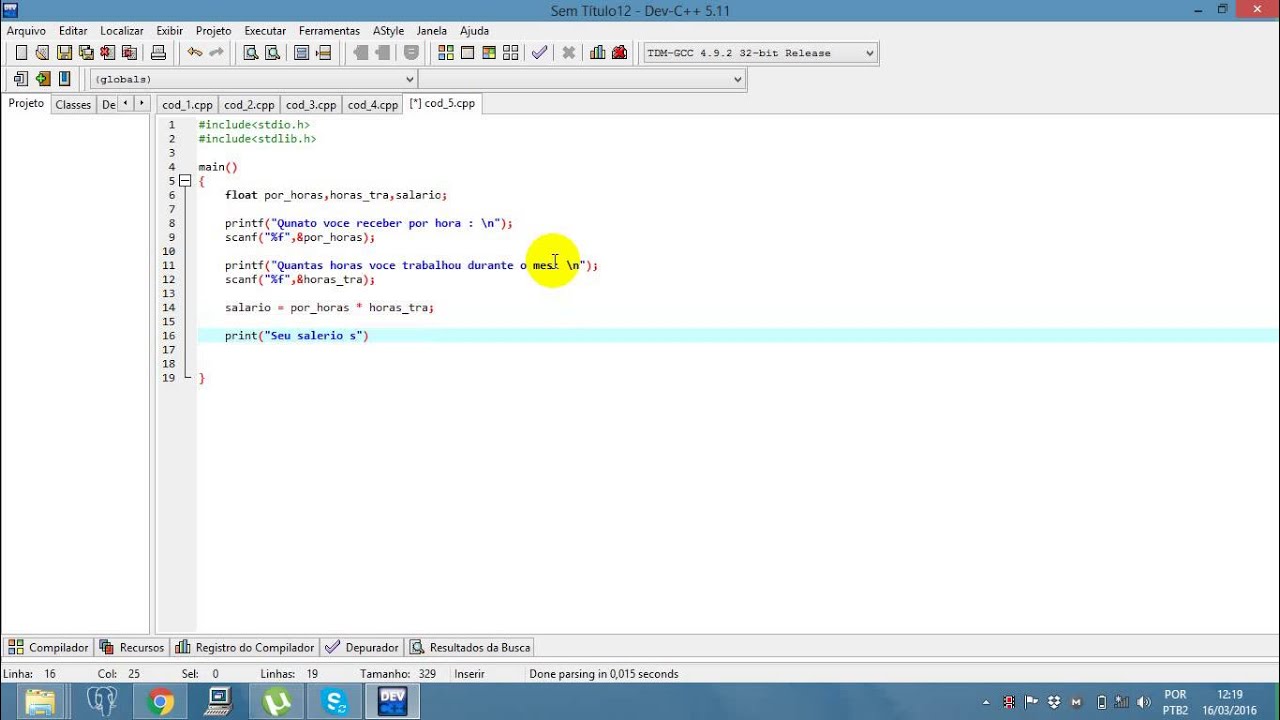Open the Ferramentas menu

(x=330, y=31)
